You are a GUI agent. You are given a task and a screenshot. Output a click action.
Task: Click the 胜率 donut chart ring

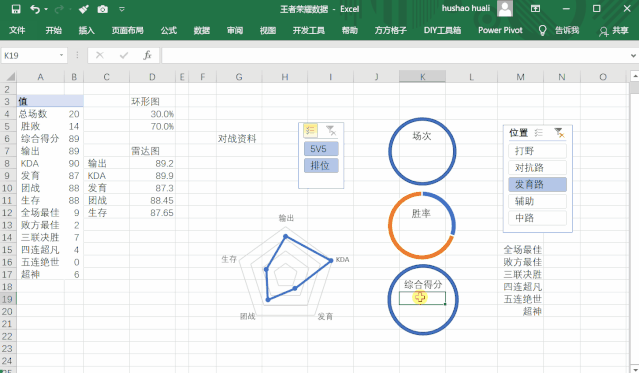[x=390, y=225]
